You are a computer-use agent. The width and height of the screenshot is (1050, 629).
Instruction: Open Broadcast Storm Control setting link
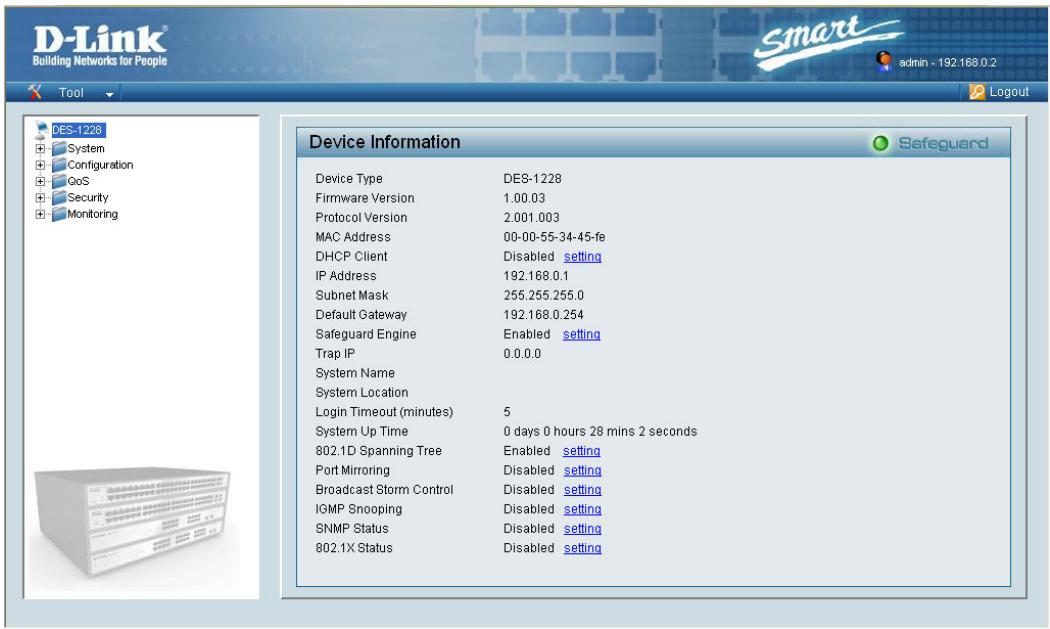coord(583,490)
